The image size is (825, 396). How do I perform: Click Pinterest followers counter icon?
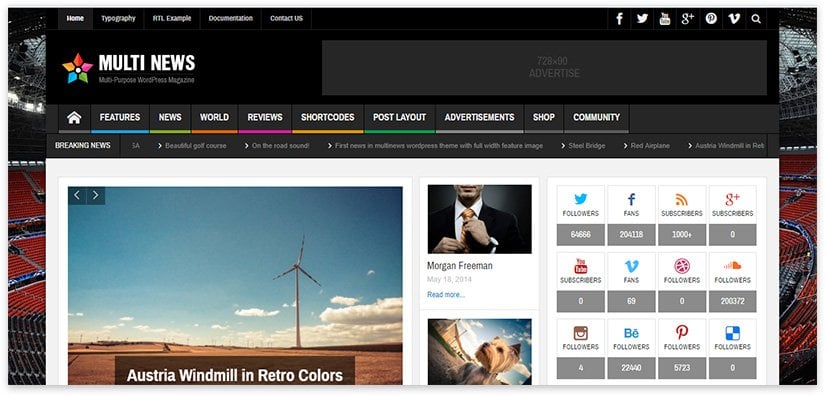682,332
